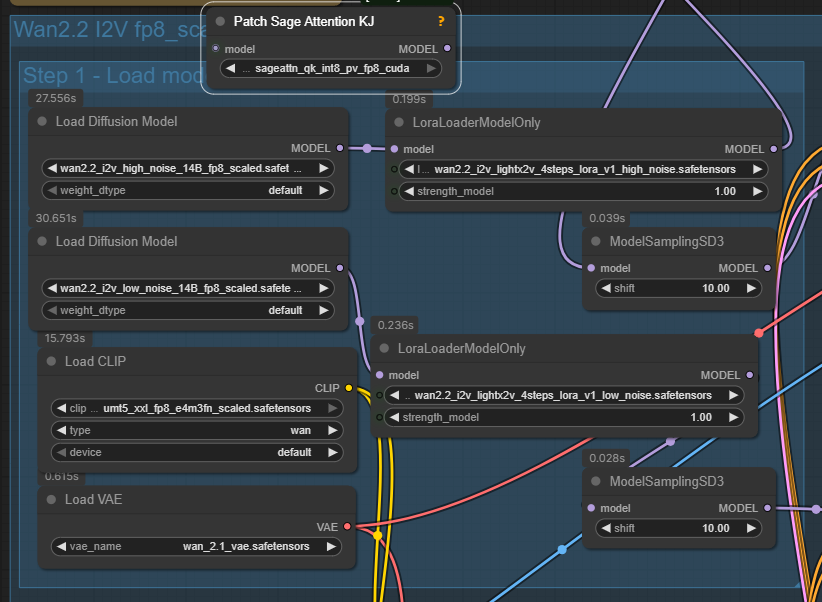Open the wan2.2_i2v_low_noise_14B_fp8_scaled model dropdown

click(188, 288)
